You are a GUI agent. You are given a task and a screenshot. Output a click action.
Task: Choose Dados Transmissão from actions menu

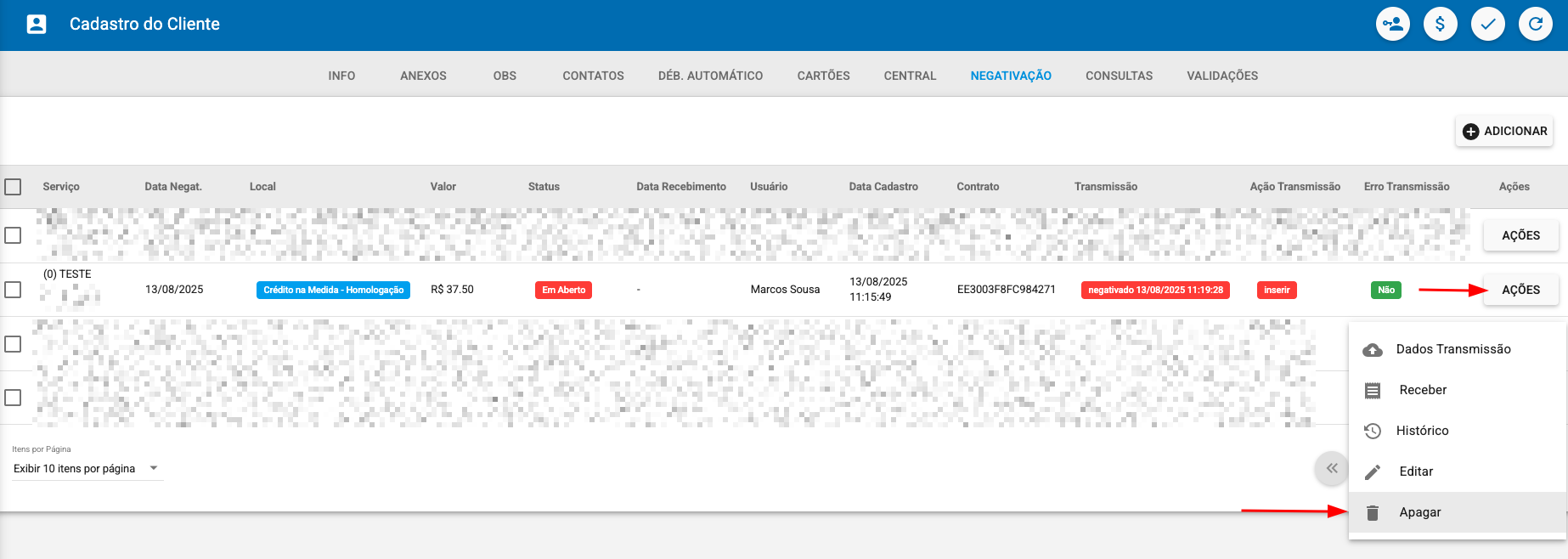(x=1458, y=349)
